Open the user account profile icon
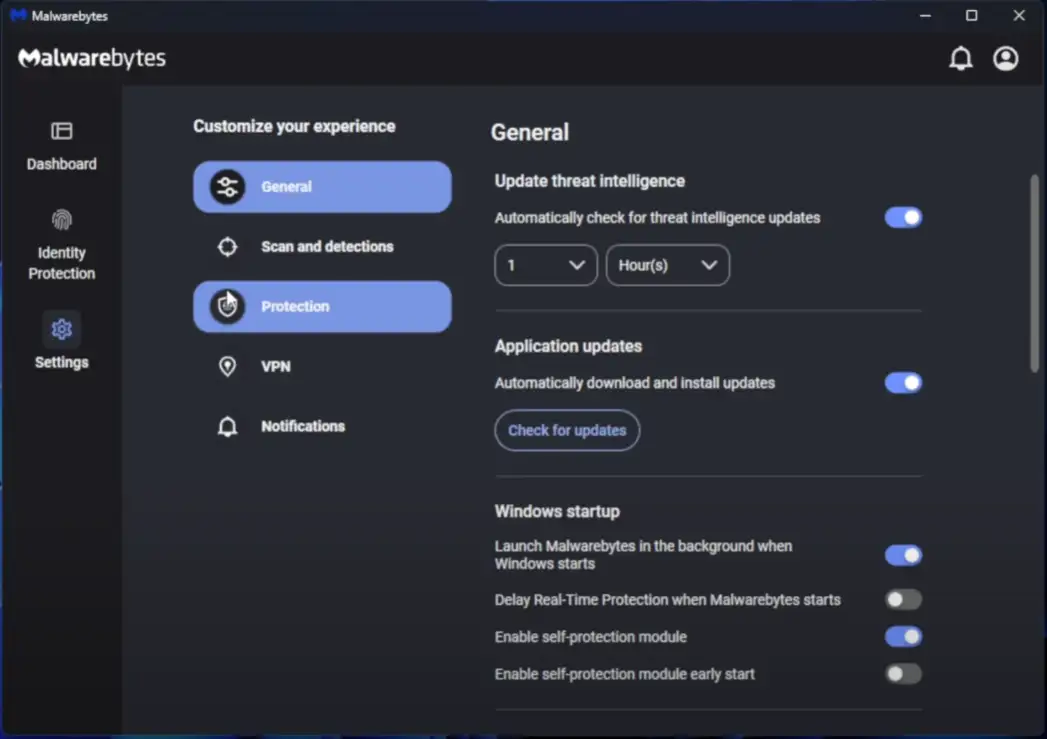The width and height of the screenshot is (1047, 739). pos(1005,59)
